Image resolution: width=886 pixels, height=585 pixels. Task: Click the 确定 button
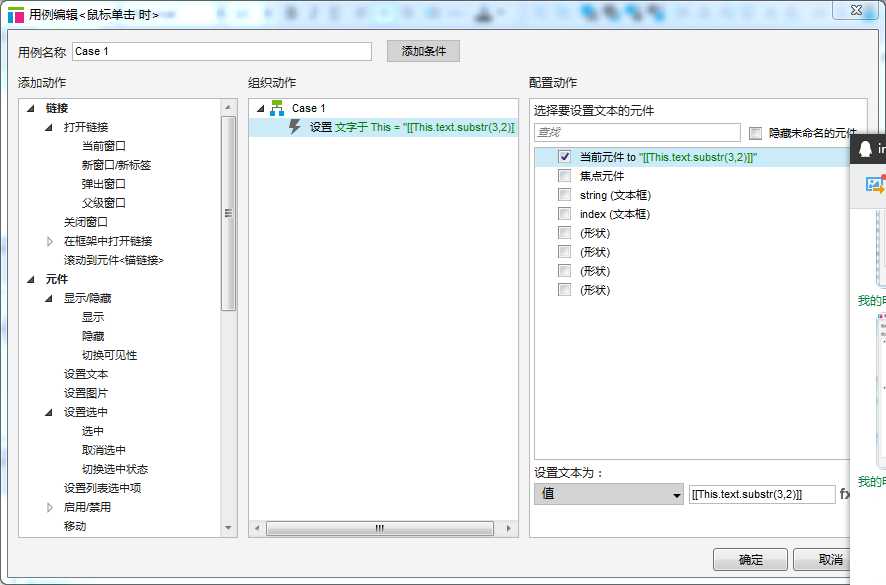749,560
